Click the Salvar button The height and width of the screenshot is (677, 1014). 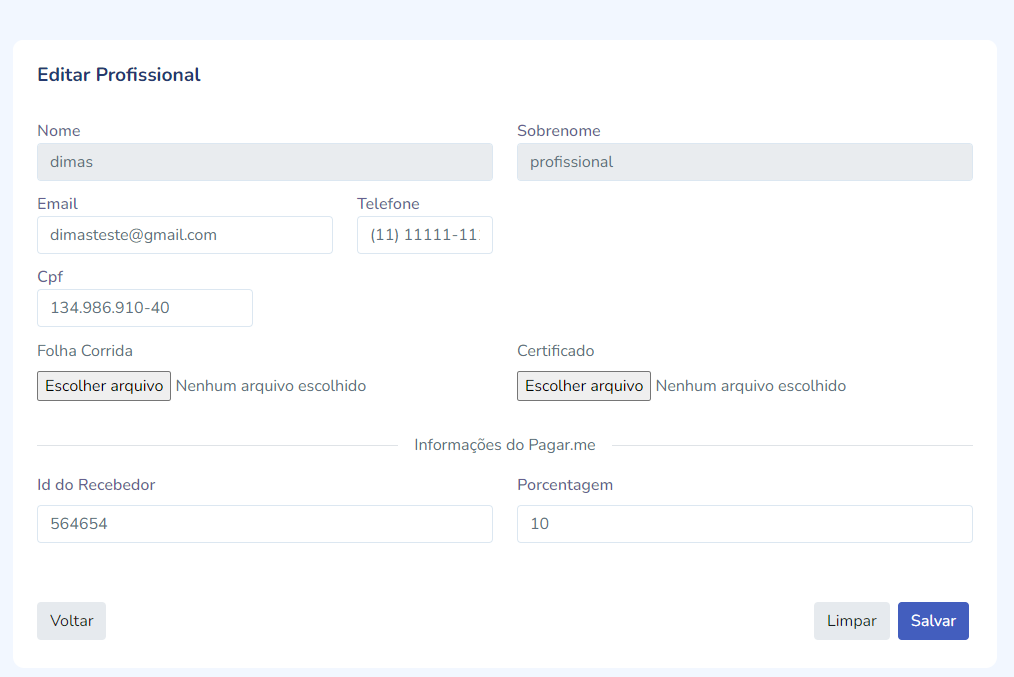coord(932,621)
